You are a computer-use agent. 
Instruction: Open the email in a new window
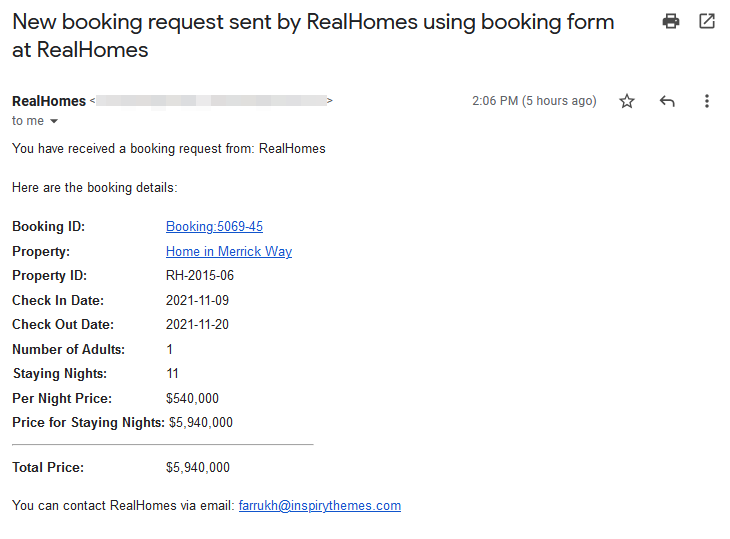[707, 21]
